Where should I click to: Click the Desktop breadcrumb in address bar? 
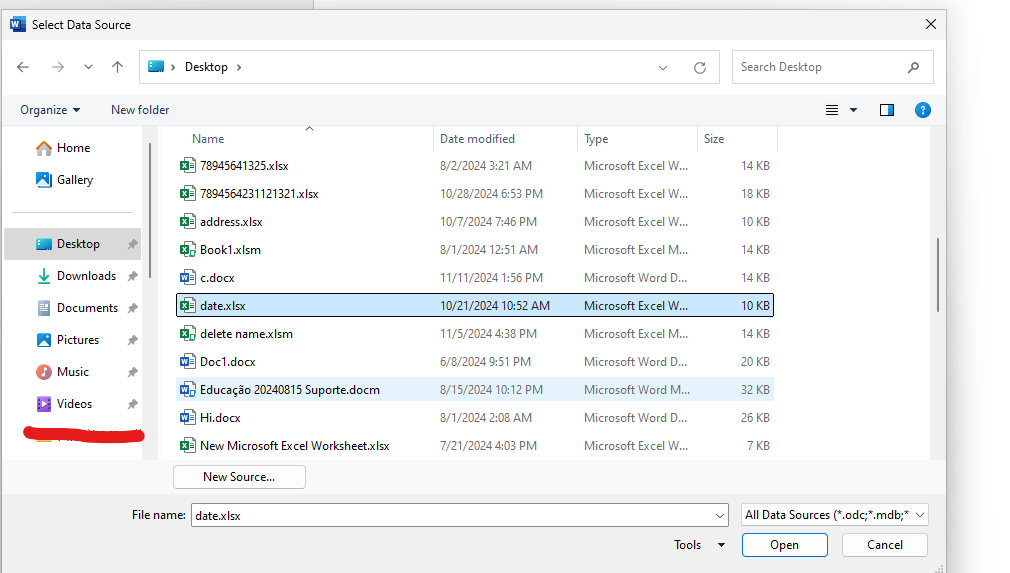point(206,67)
